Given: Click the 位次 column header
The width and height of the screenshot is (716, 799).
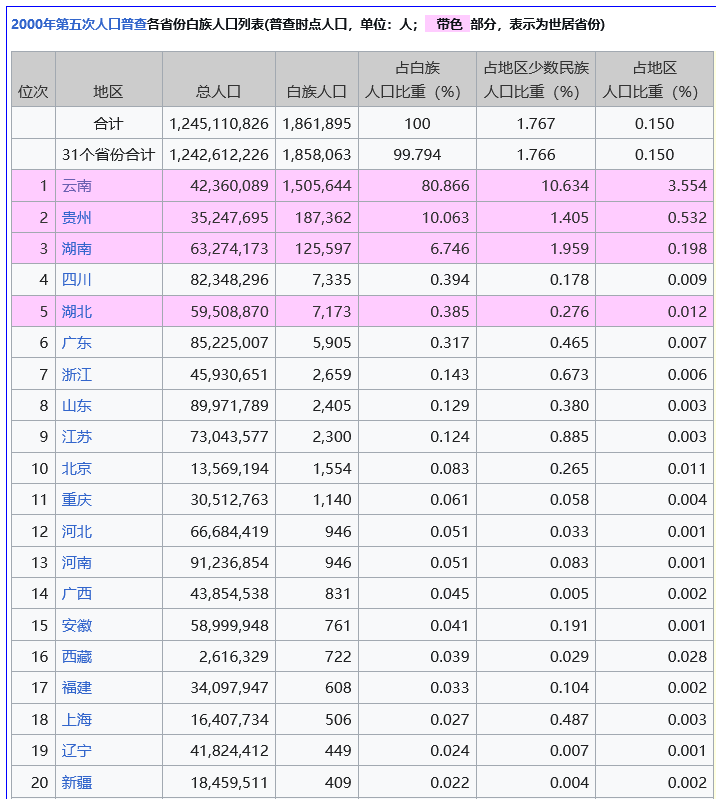Looking at the screenshot, I should [x=33, y=79].
